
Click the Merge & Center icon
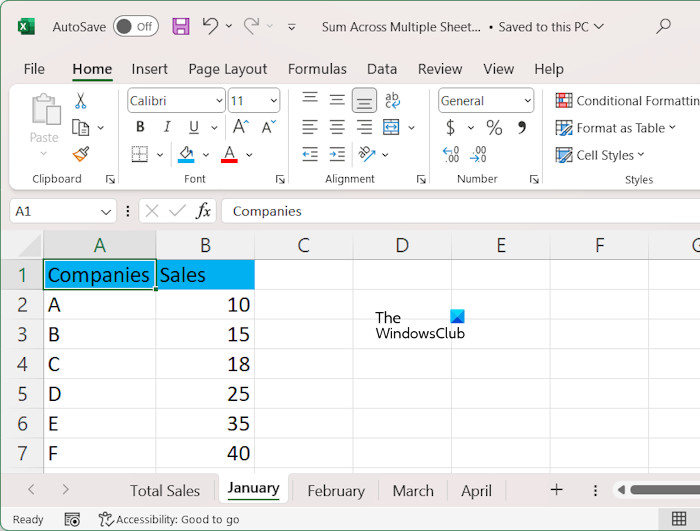pyautogui.click(x=390, y=127)
